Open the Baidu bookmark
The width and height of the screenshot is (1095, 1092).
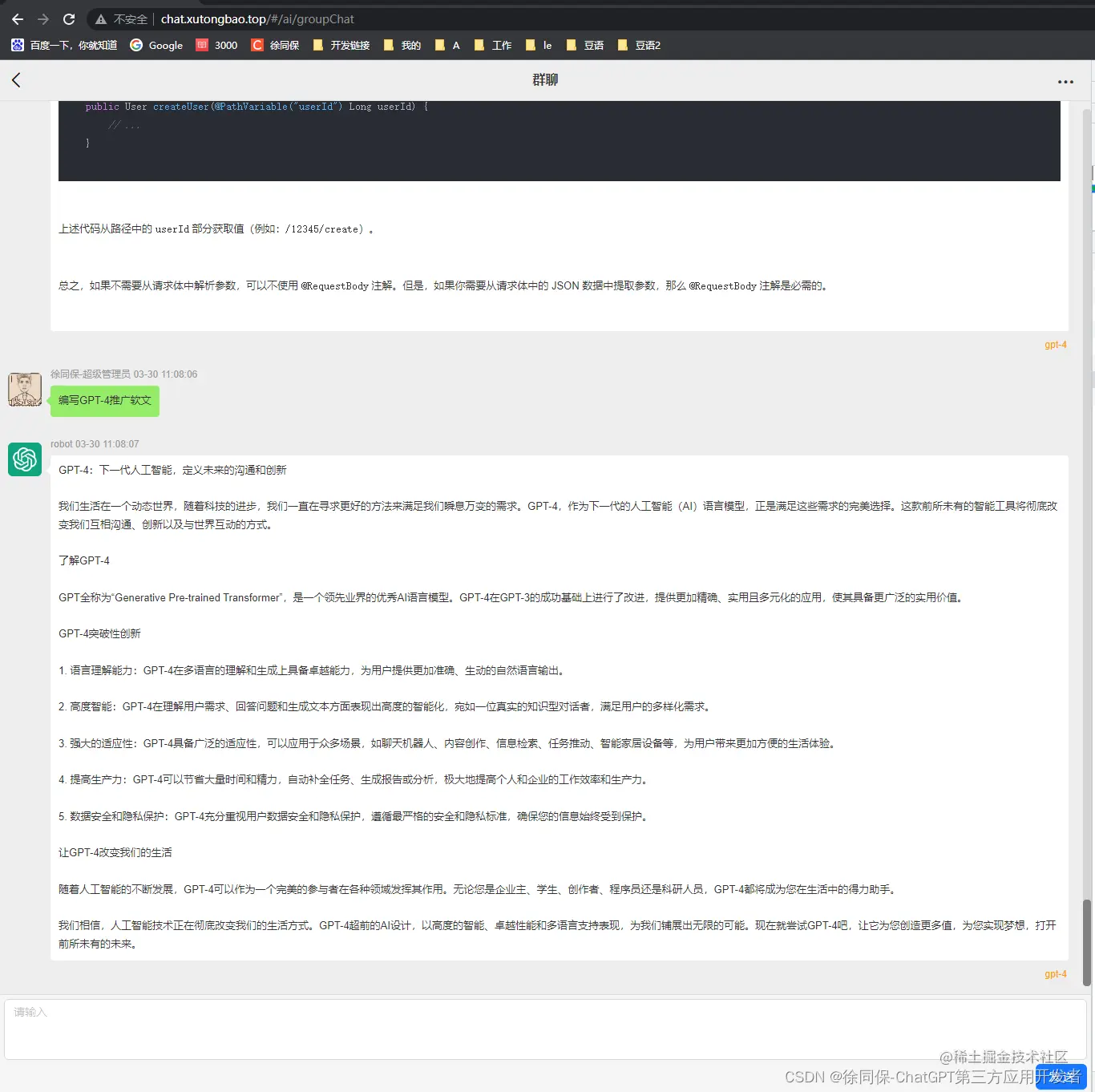coord(64,46)
